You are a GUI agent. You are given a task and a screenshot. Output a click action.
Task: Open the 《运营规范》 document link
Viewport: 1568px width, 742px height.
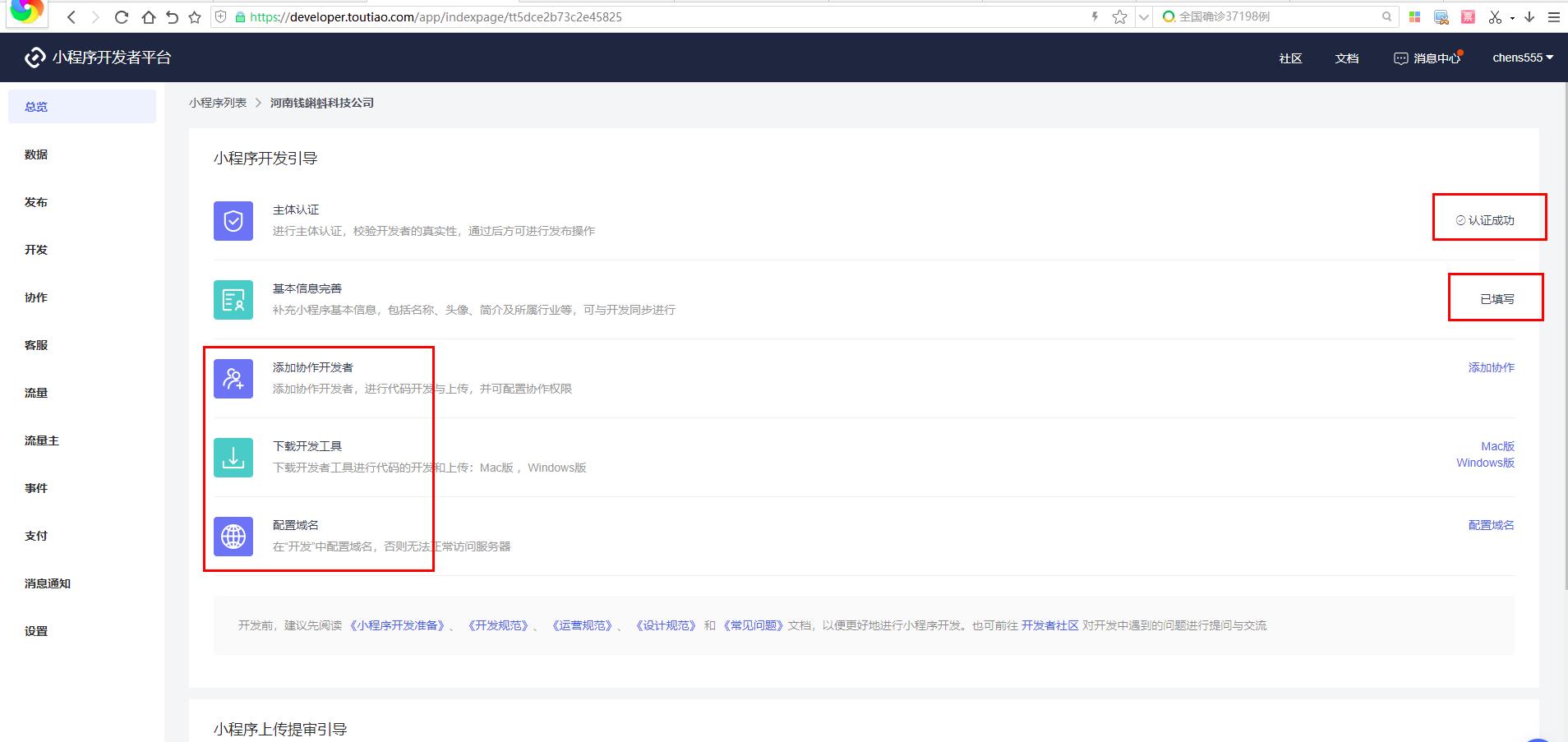pos(582,625)
